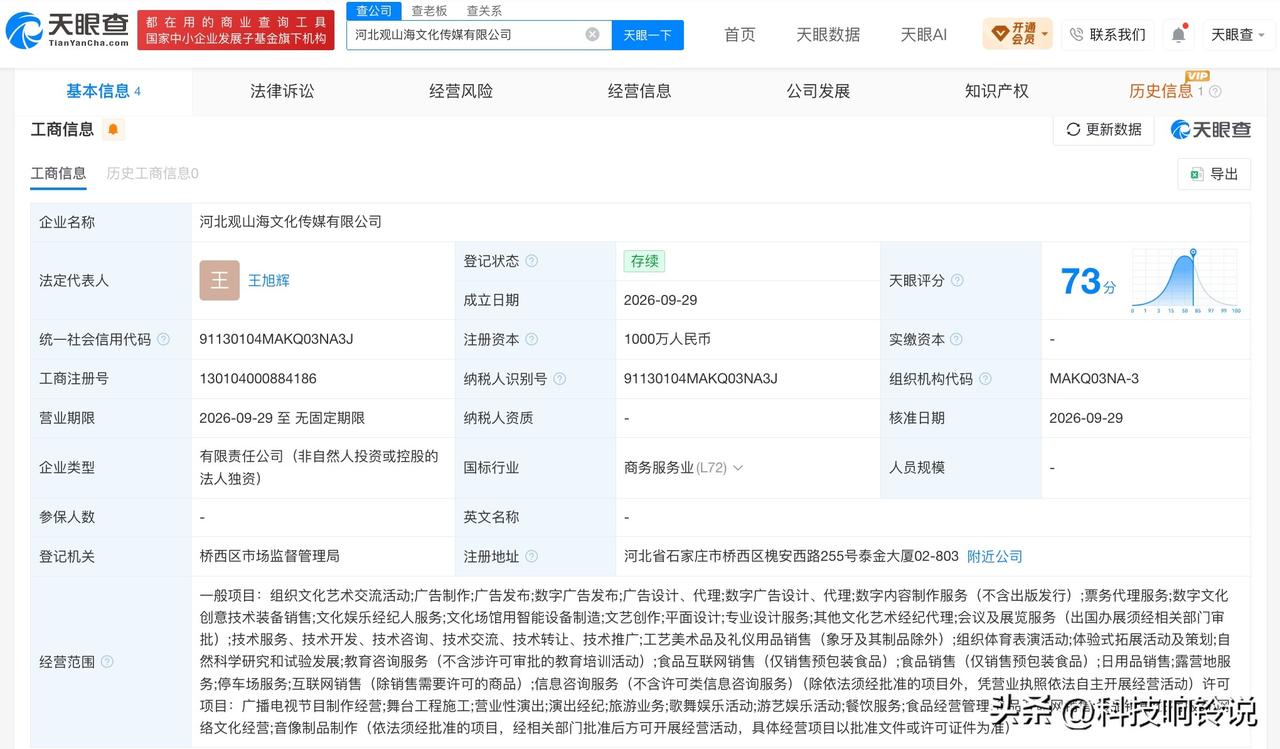Open 天眼AI in the top navigation

click(x=924, y=34)
